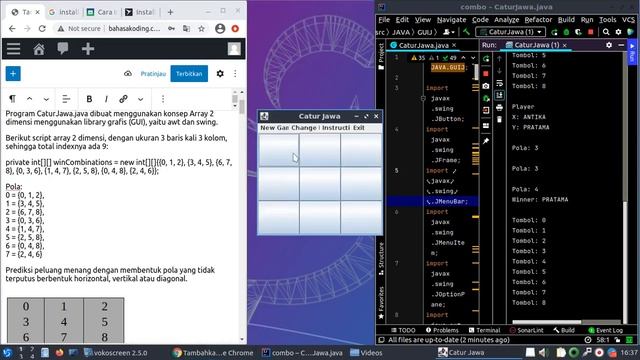This screenshot has width=640, height=360.
Task: Open WordPress user avatar in black bar
Action: 234,49
